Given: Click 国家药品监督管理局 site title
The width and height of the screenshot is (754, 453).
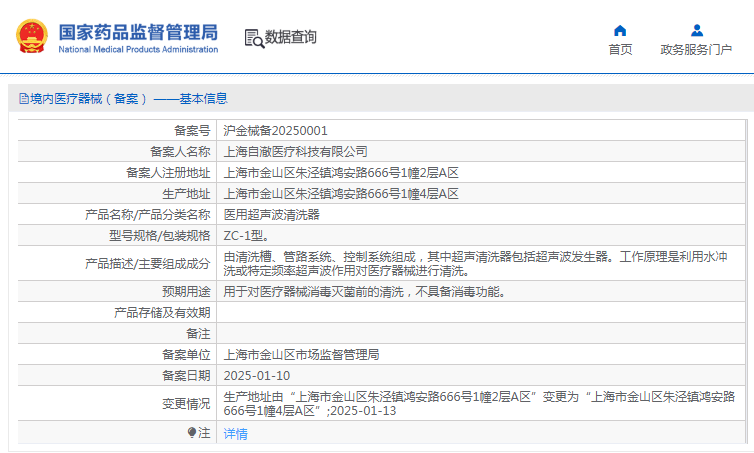Looking at the screenshot, I should click(138, 32).
